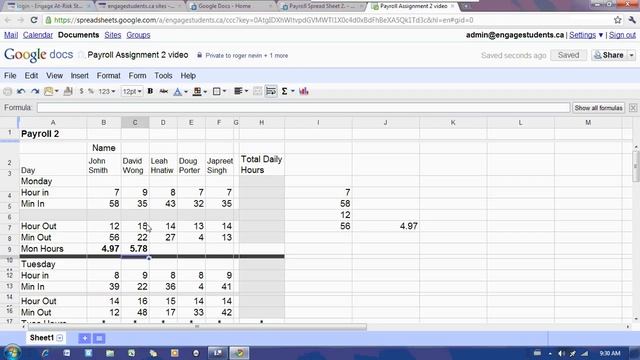The height and width of the screenshot is (360, 640).
Task: Toggle strikethrough Abc icon
Action: pyautogui.click(x=164, y=91)
